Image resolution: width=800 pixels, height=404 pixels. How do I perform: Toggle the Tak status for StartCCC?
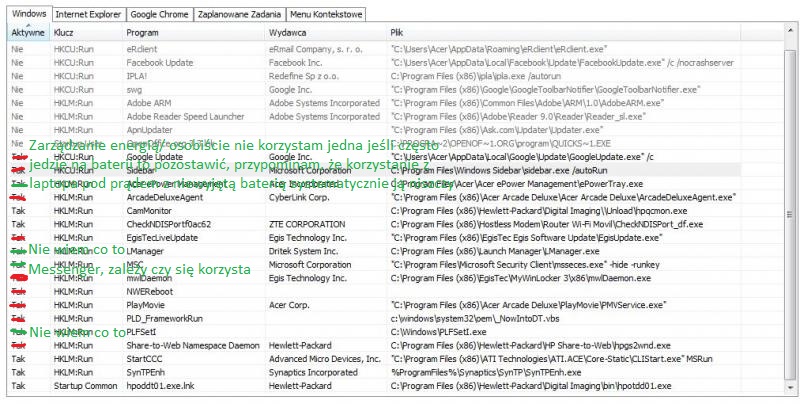pos(17,357)
